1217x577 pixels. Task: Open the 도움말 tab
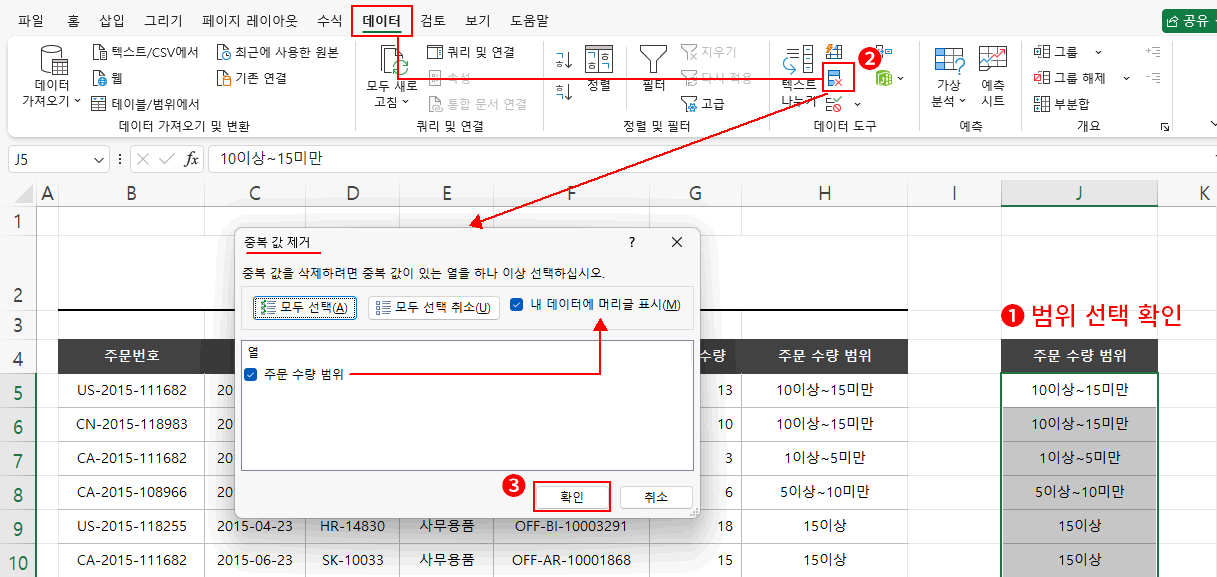[529, 20]
